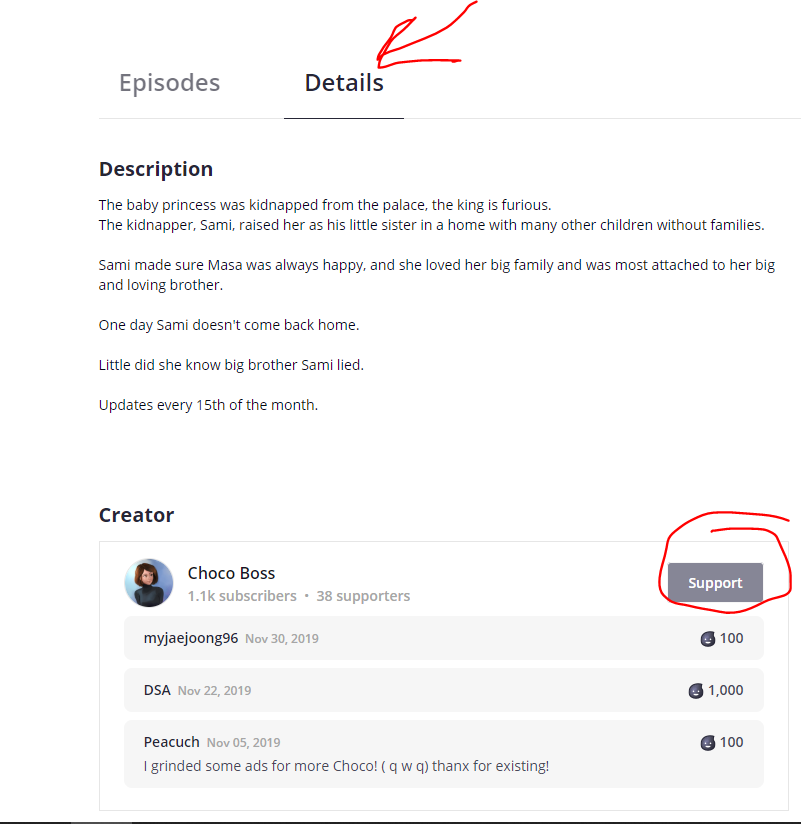Click the Nov 22, 2019 date
This screenshot has width=801, height=824.
[214, 691]
